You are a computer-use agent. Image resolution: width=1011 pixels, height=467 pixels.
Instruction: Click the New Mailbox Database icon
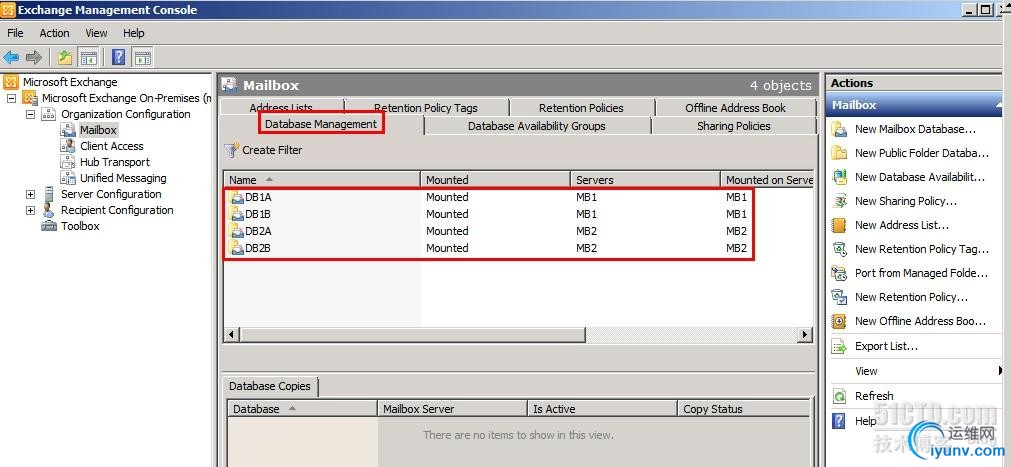pos(839,129)
